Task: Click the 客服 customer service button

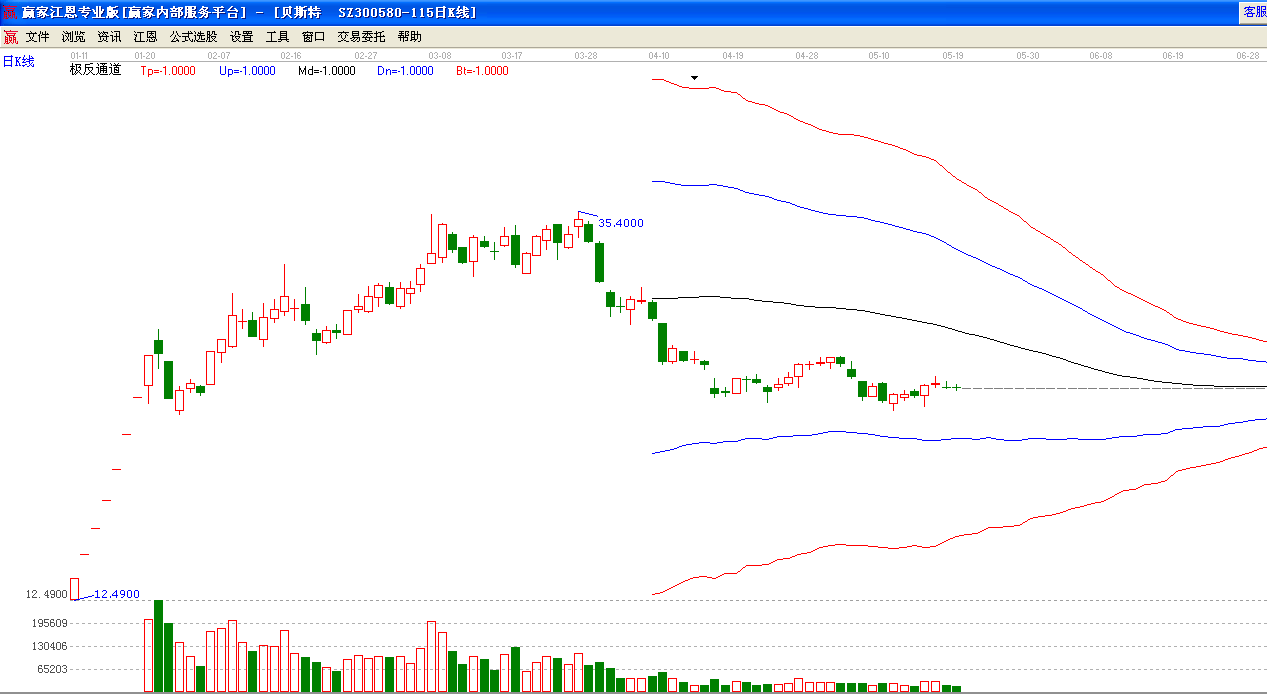Action: [x=1254, y=12]
